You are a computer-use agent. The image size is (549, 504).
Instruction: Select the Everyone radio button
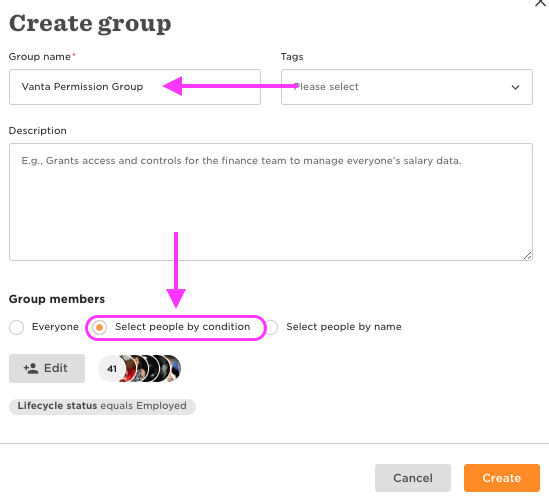(x=16, y=327)
